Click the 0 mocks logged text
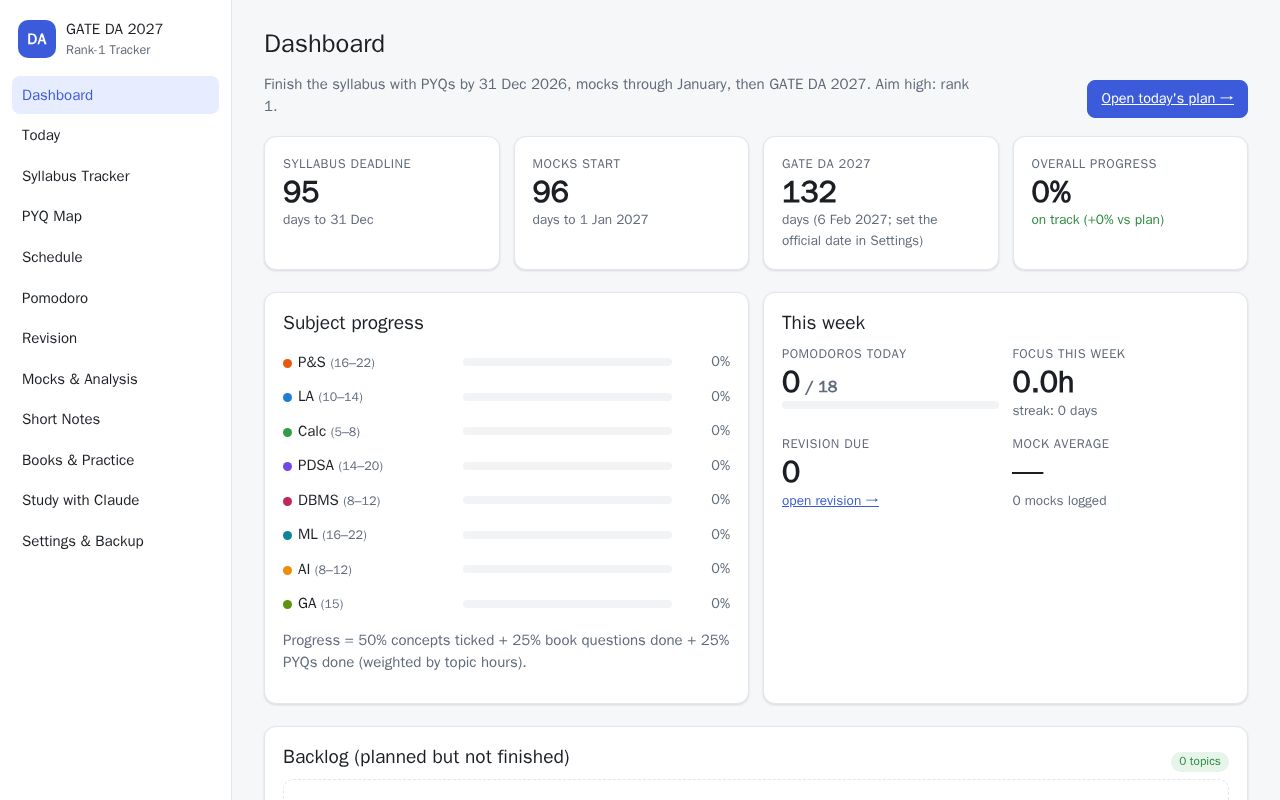Viewport: 1280px width, 800px height. click(x=1059, y=501)
